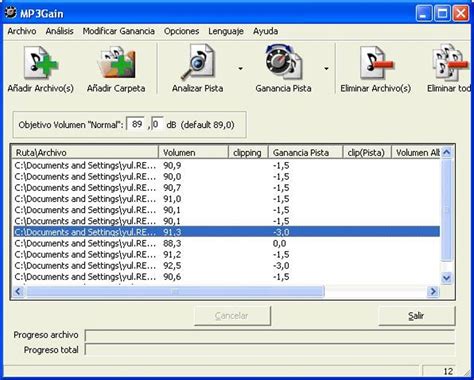
Task: Click the MP3Gain title bar app icon
Action: (x=11, y=13)
